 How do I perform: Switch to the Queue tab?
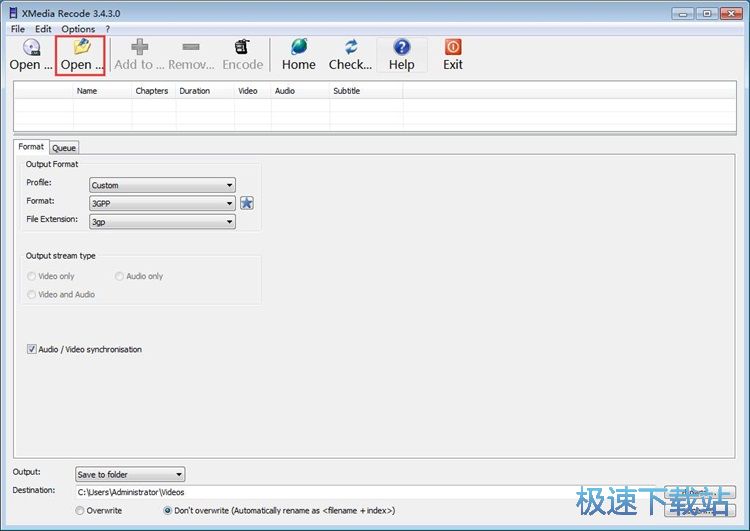[x=64, y=148]
